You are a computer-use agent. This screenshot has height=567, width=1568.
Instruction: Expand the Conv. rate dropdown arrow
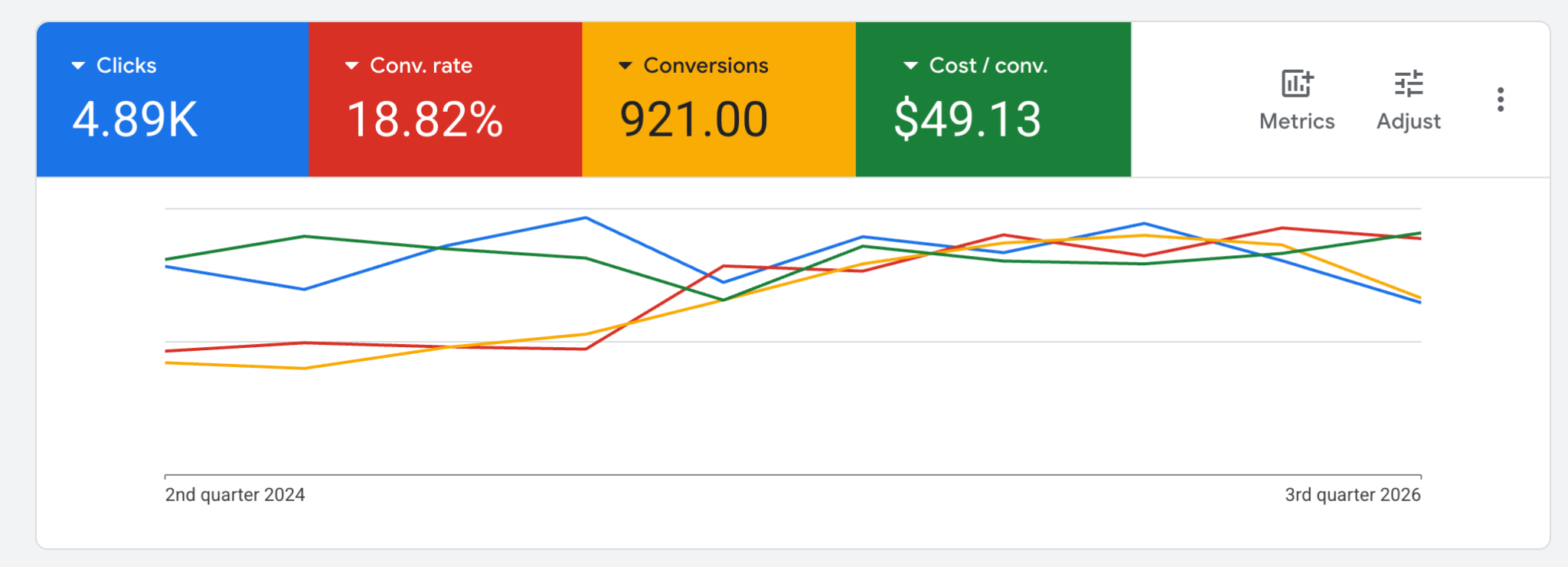[351, 66]
